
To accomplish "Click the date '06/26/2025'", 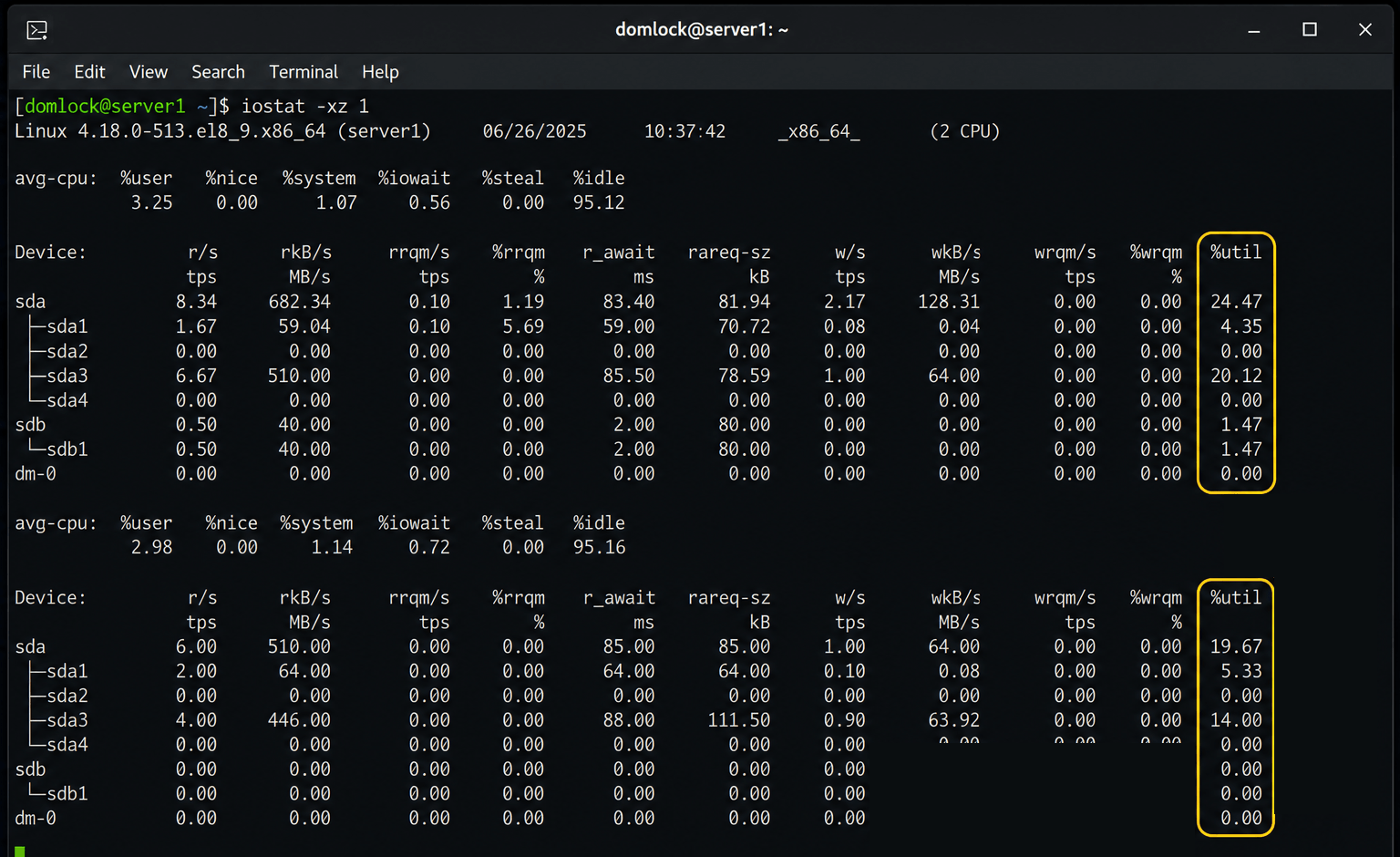I will pos(535,131).
